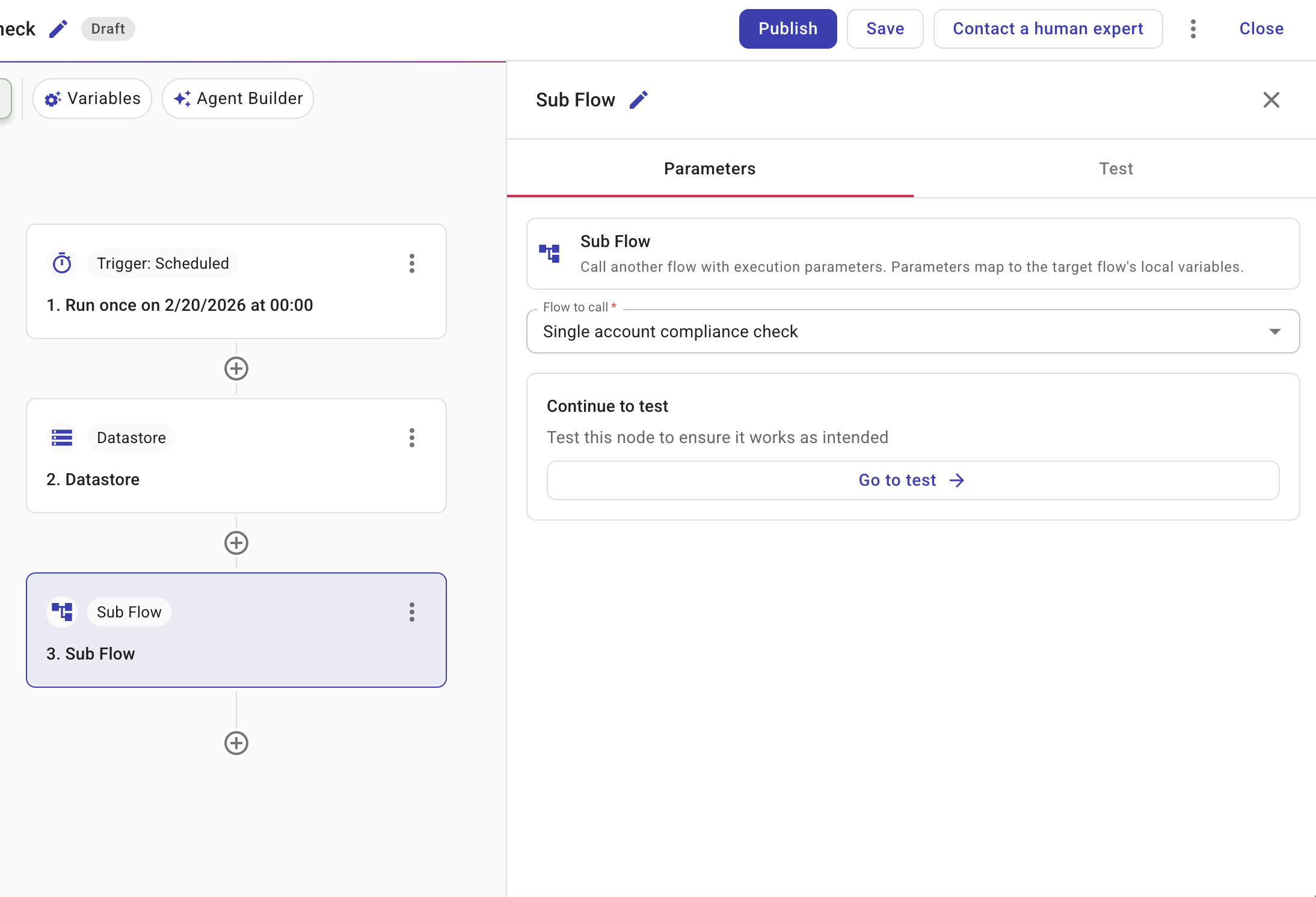Viewport: 1316px width, 897px height.
Task: Open options menu on the Datastore node
Action: point(412,438)
